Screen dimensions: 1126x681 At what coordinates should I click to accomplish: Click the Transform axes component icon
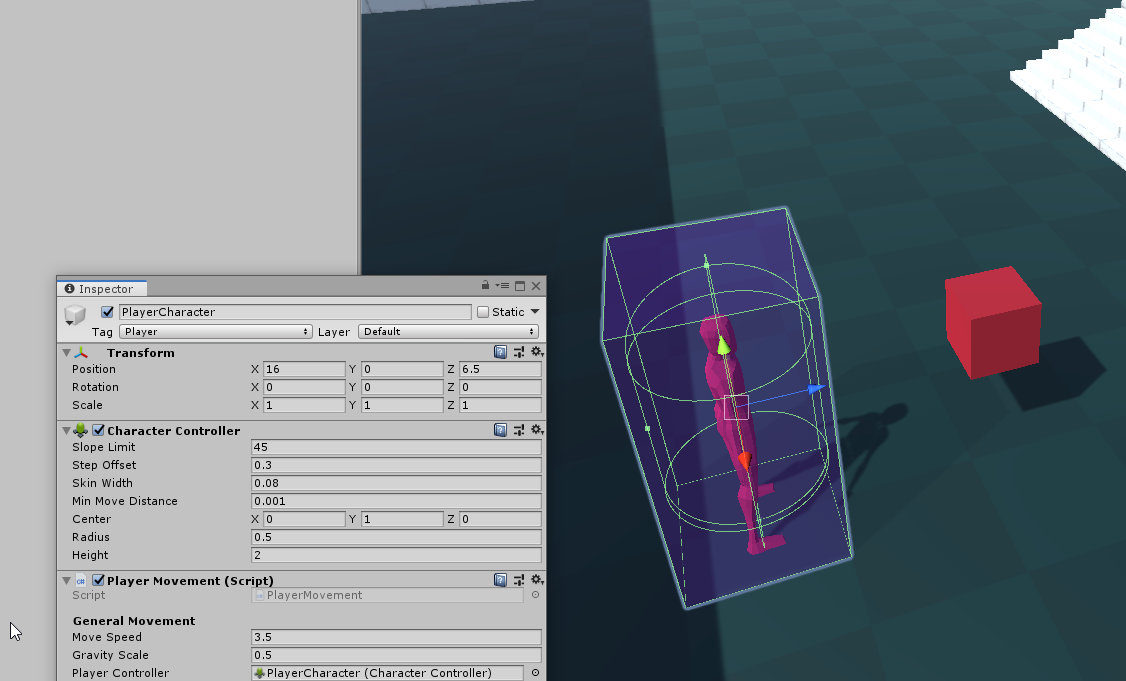[80, 353]
